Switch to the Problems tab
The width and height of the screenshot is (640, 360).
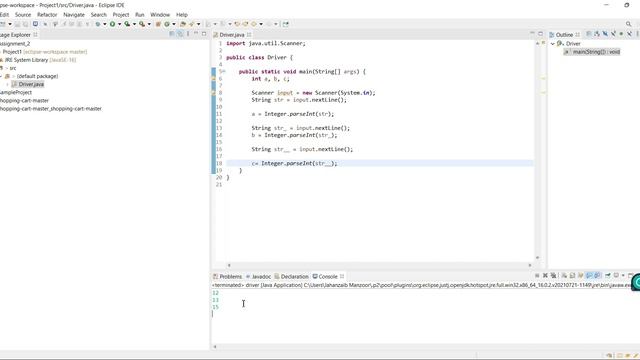click(227, 276)
